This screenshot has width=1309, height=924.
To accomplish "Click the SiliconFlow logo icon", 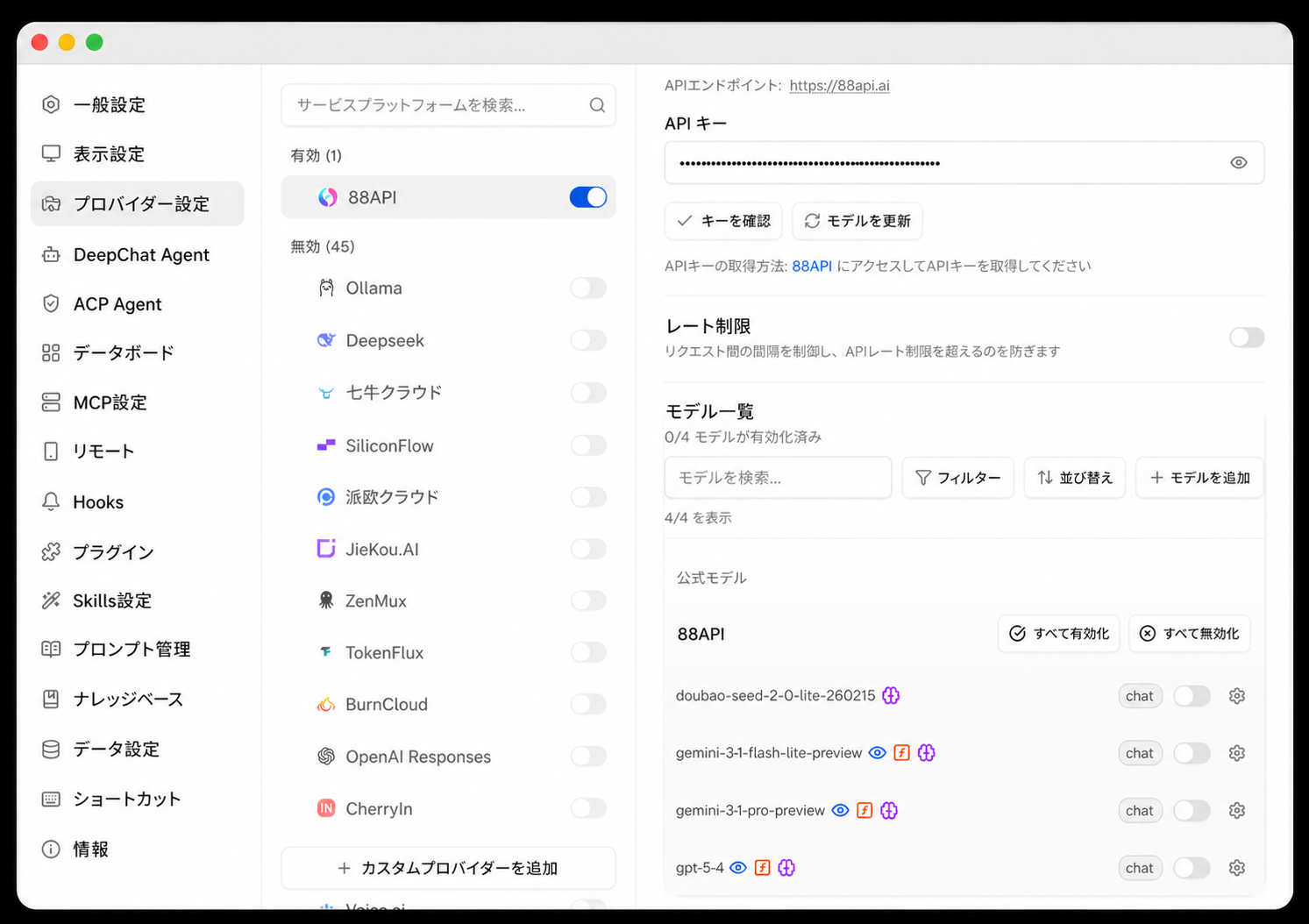I will click(326, 445).
